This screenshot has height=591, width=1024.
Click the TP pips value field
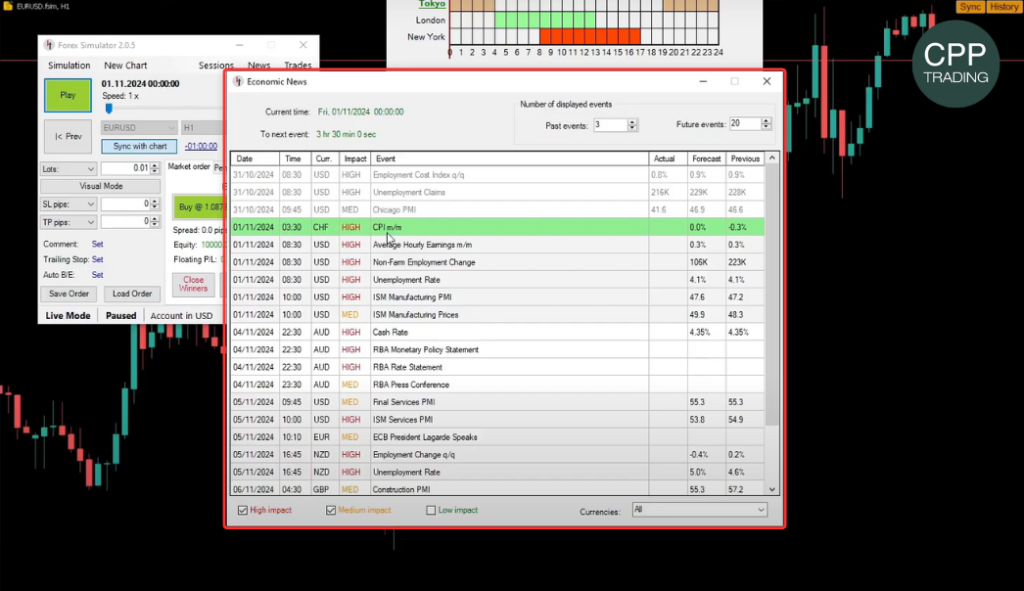125,222
